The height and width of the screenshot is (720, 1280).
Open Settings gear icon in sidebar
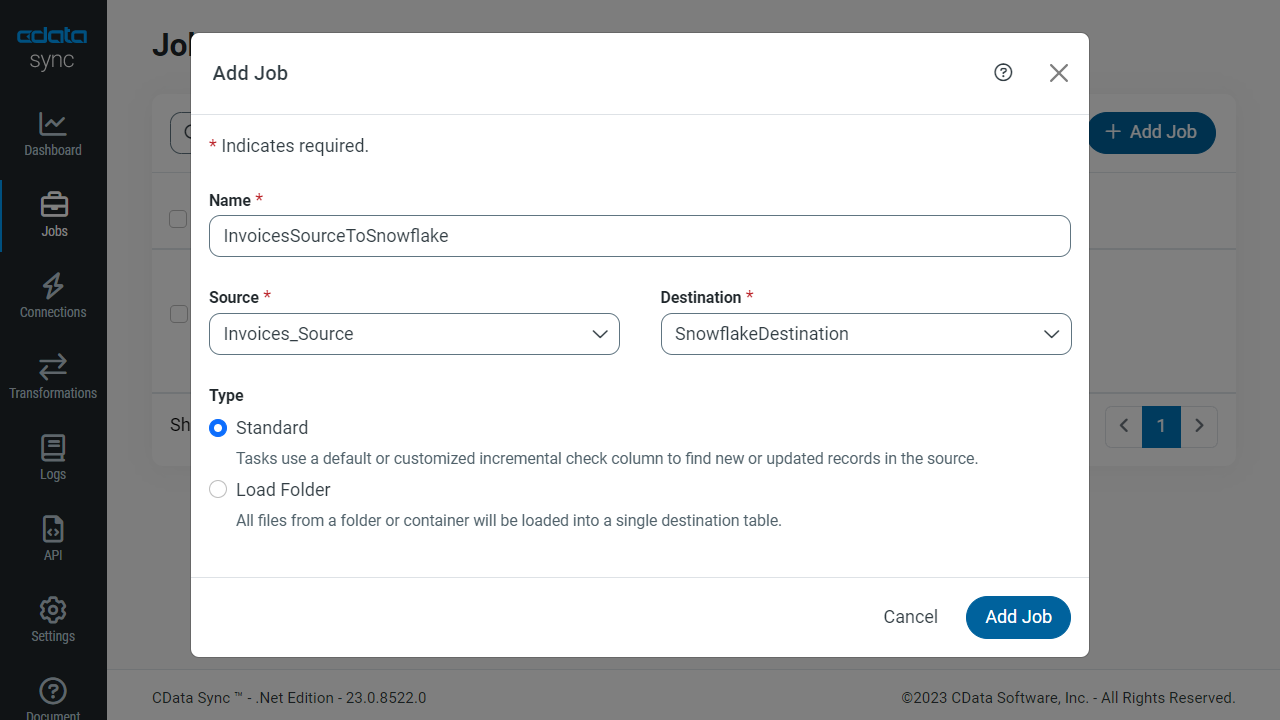click(53, 610)
